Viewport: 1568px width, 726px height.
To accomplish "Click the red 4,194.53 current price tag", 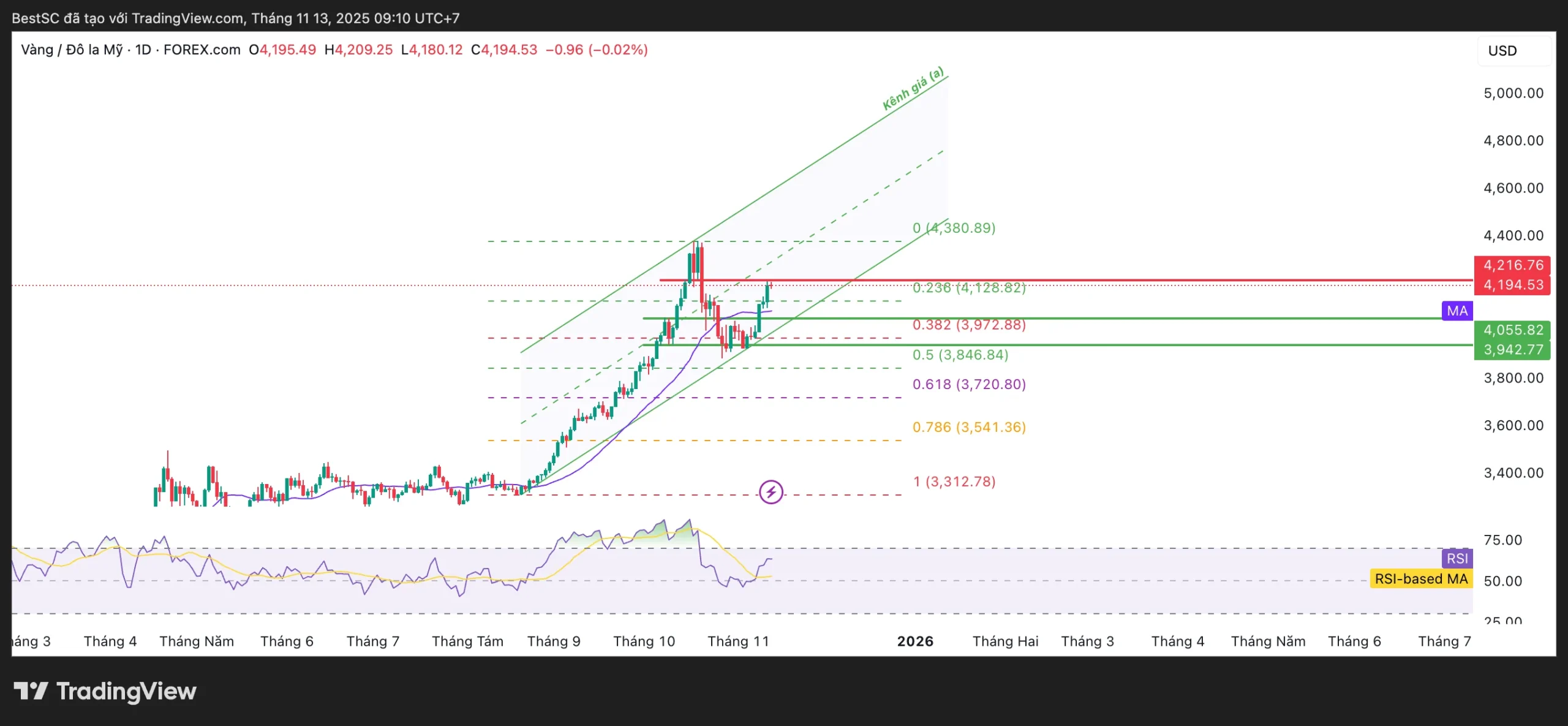I will click(x=1513, y=285).
